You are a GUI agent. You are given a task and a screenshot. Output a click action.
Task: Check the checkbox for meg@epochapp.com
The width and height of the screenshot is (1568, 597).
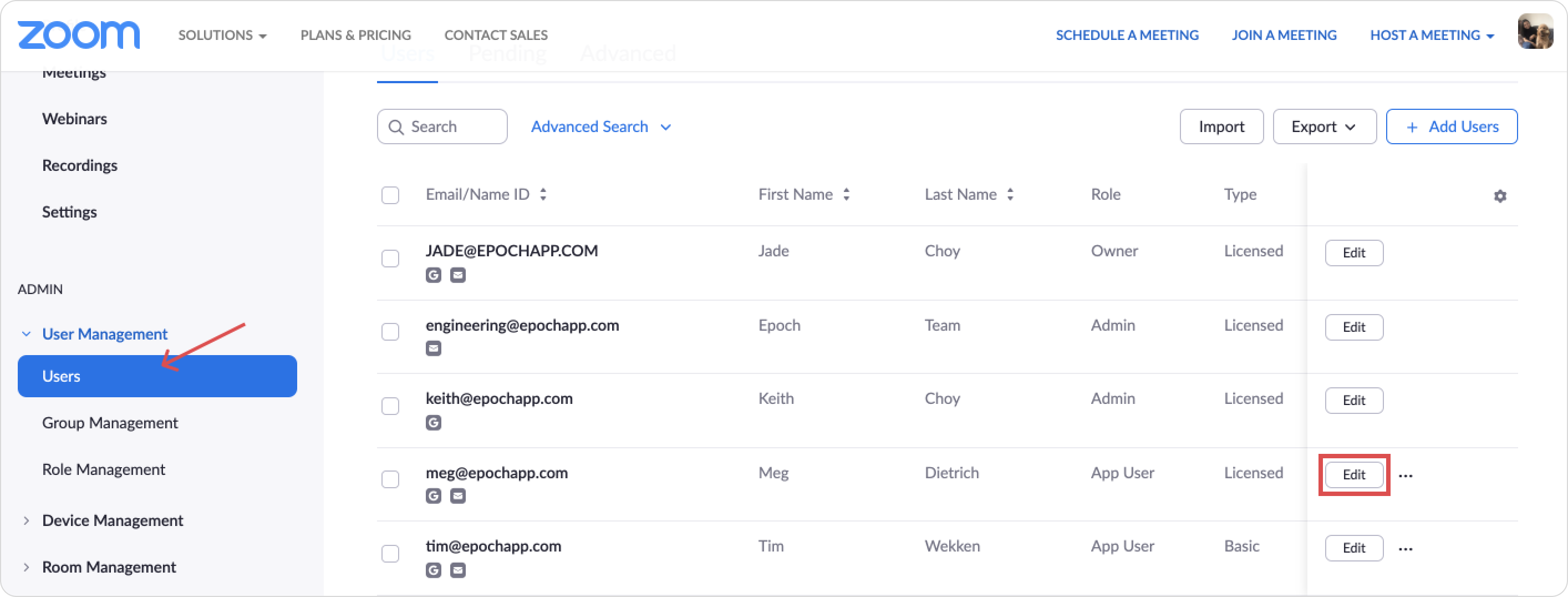pos(390,479)
